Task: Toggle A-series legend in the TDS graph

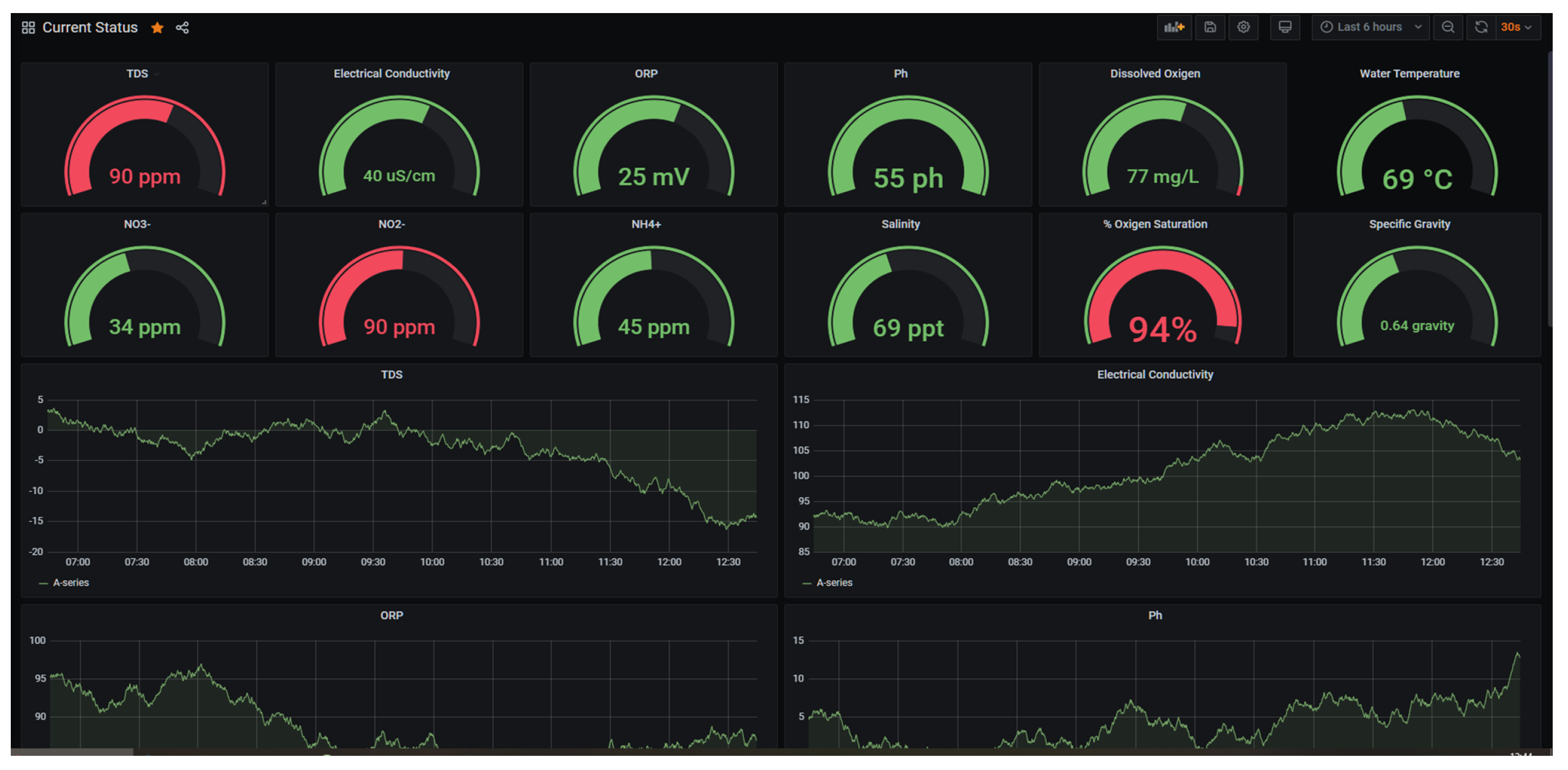Action: coord(70,583)
